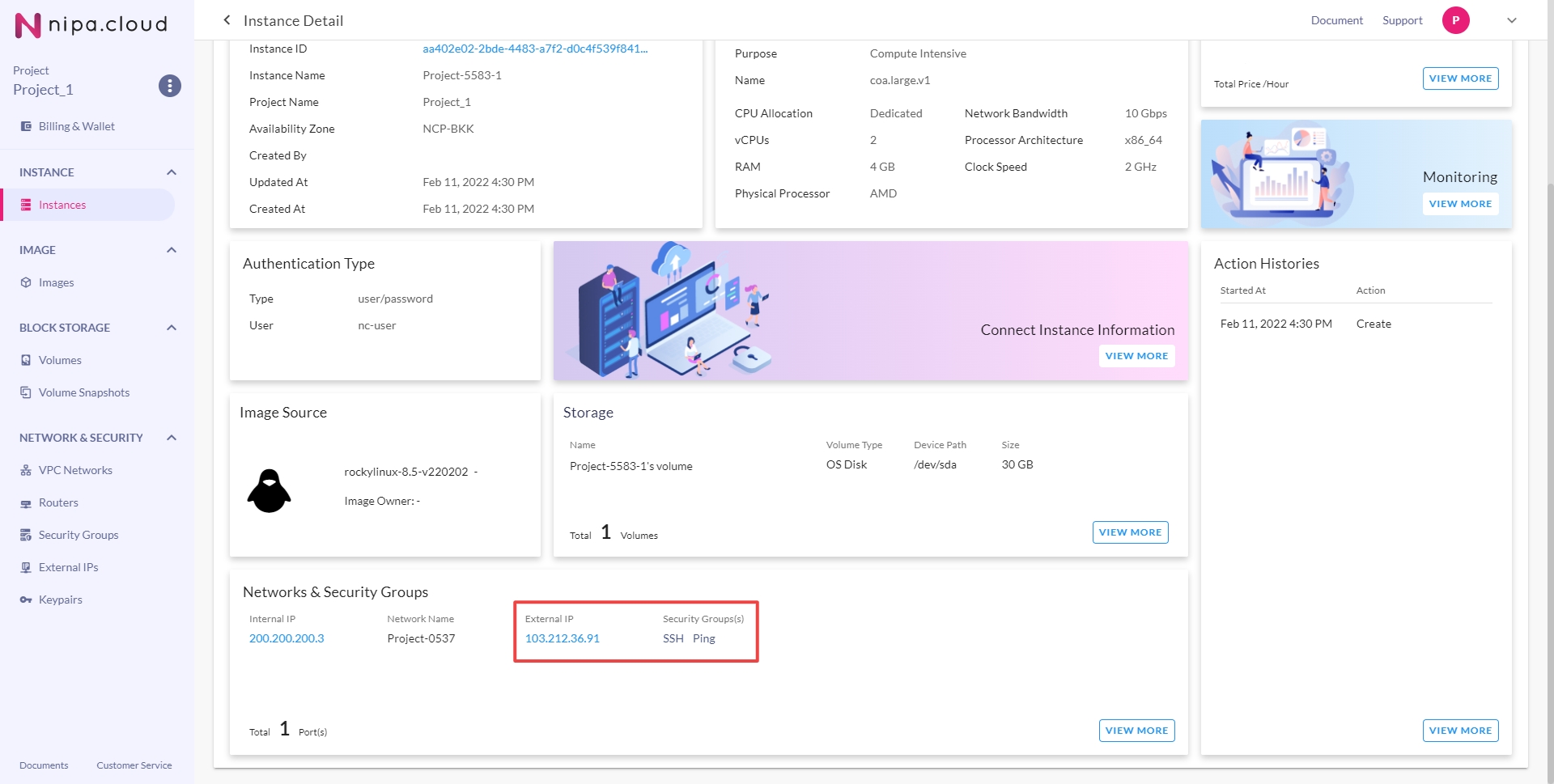Click the Billing & Wallet icon

tap(26, 126)
